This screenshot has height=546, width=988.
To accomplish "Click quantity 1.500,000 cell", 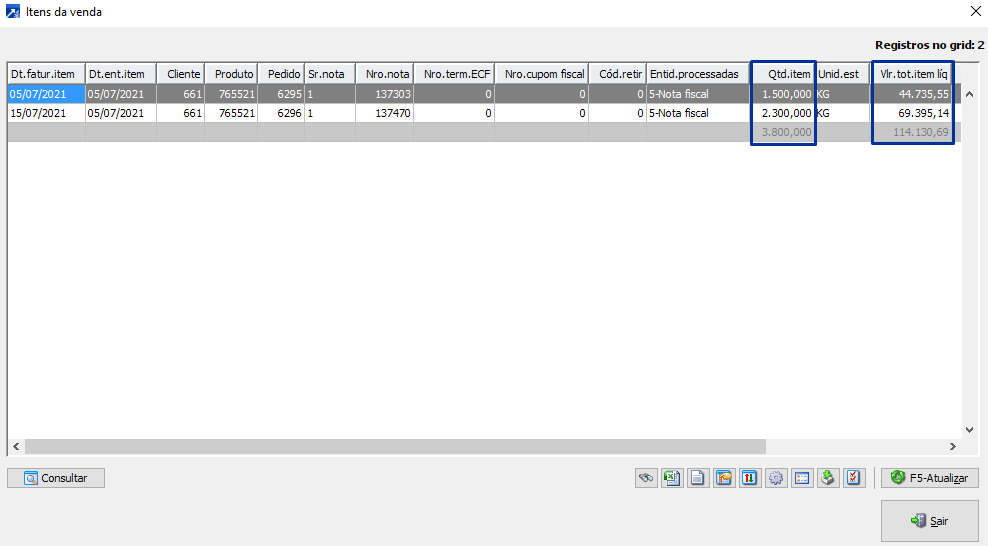I will (x=783, y=94).
